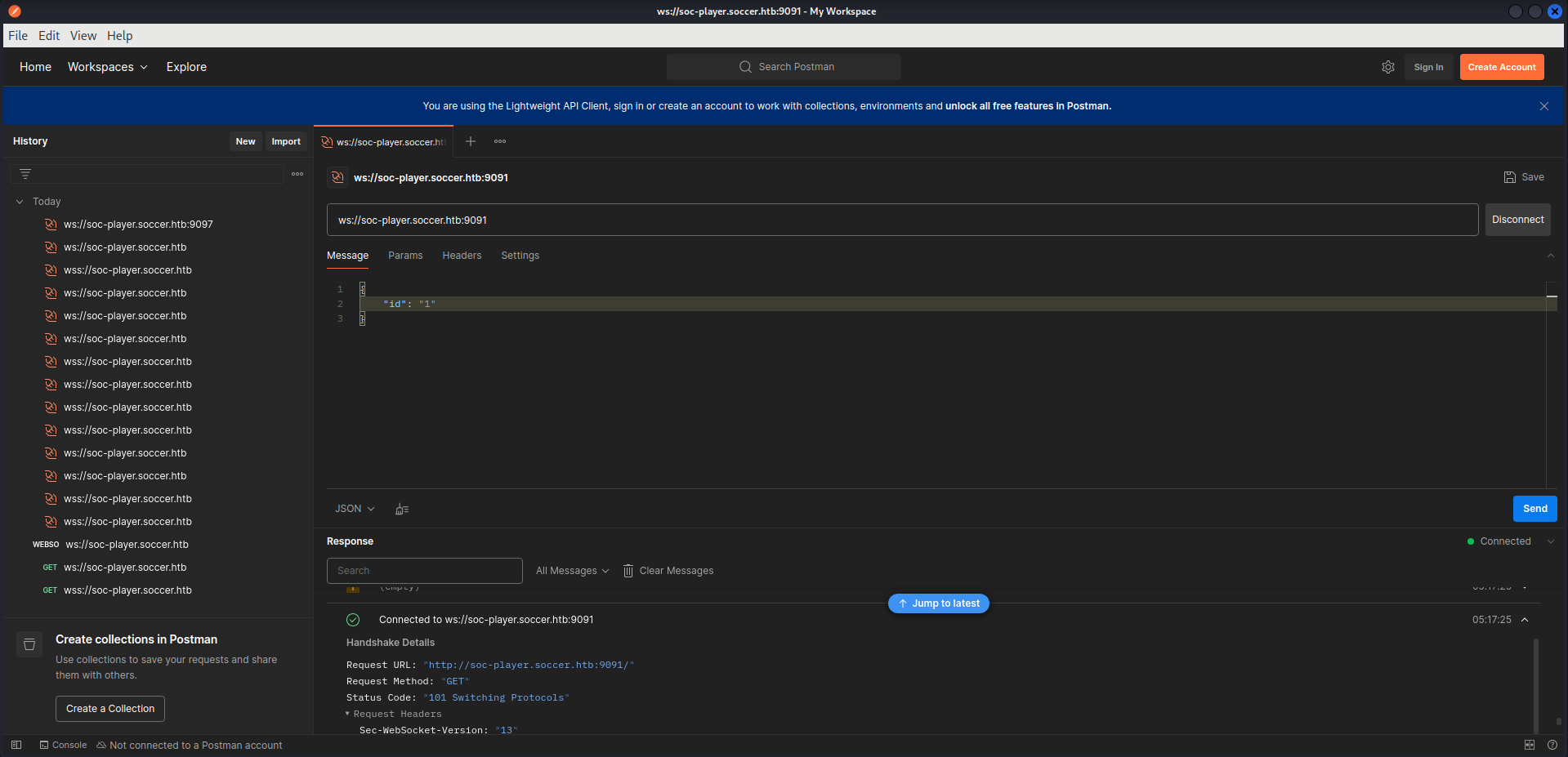Viewport: 1568px width, 757px height.
Task: Send the WebSocket message
Action: [x=1534, y=509]
